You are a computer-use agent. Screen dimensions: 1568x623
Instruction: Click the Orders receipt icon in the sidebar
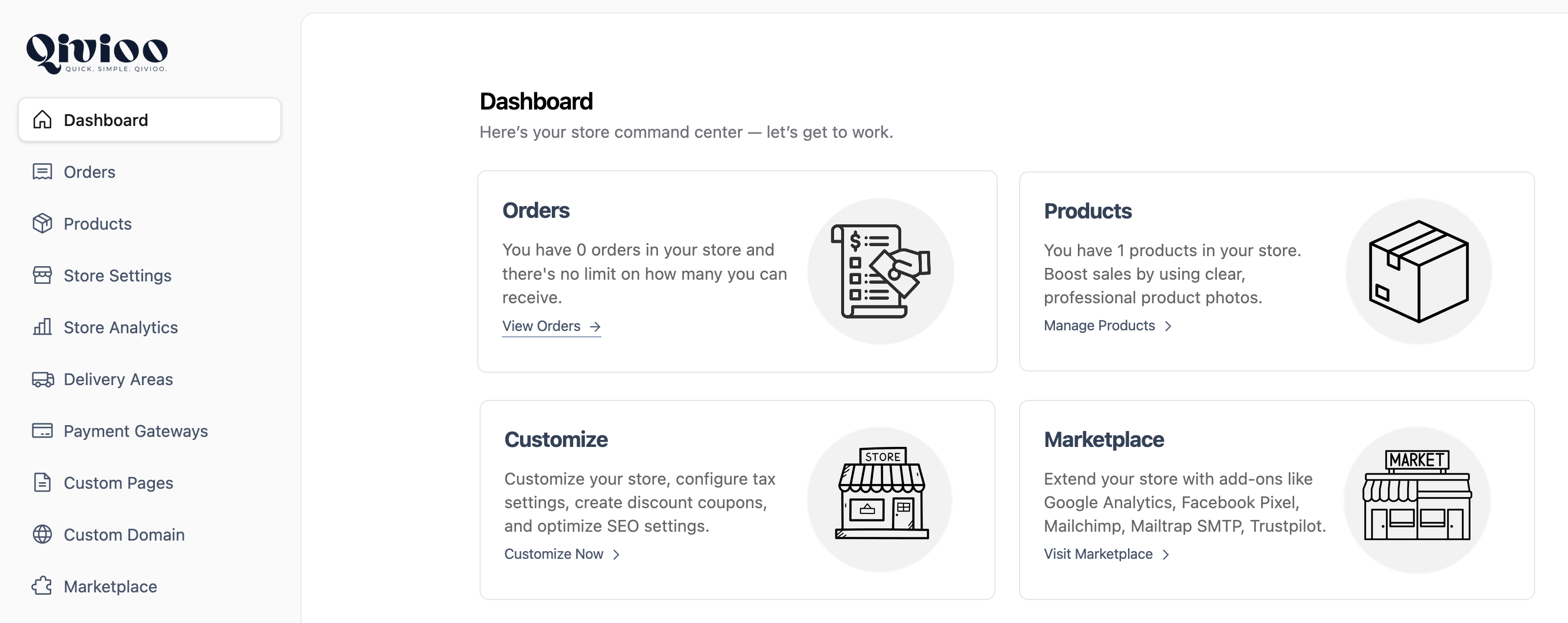pyautogui.click(x=40, y=171)
